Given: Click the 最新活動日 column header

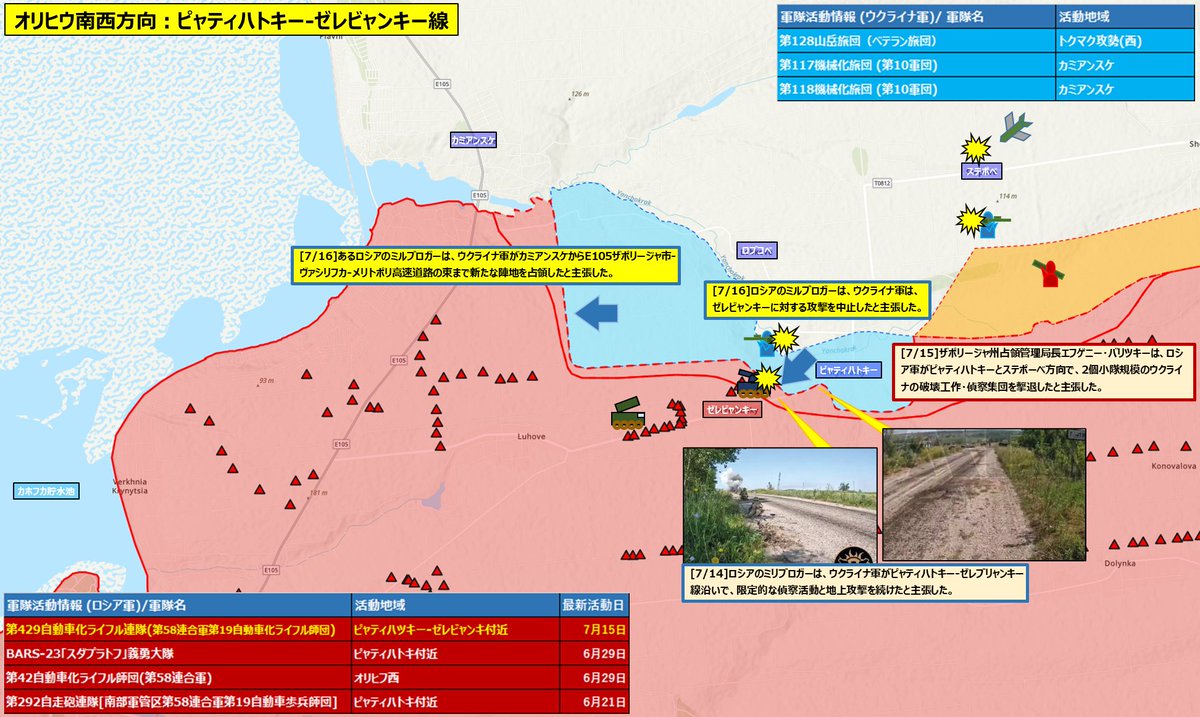Looking at the screenshot, I should [x=594, y=606].
